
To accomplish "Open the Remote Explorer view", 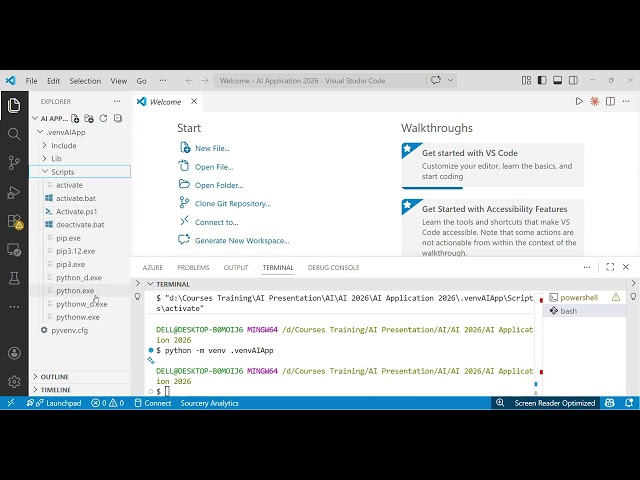I will (x=14, y=250).
